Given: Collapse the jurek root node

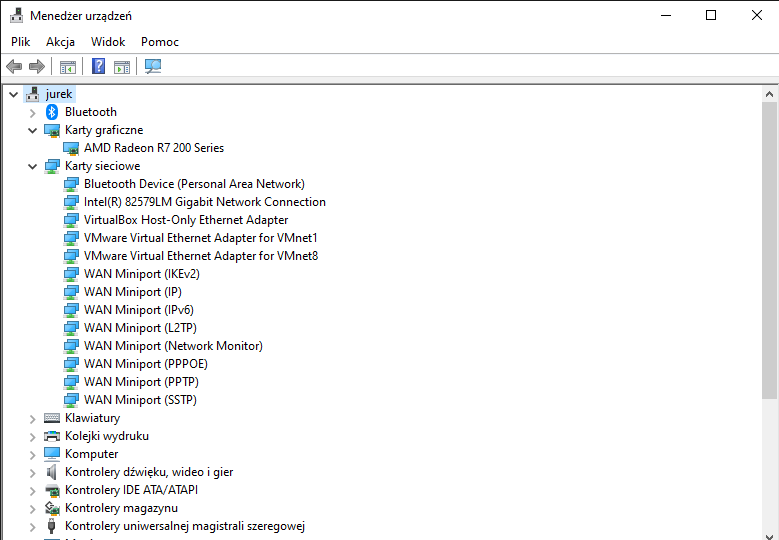Looking at the screenshot, I should coord(13,94).
